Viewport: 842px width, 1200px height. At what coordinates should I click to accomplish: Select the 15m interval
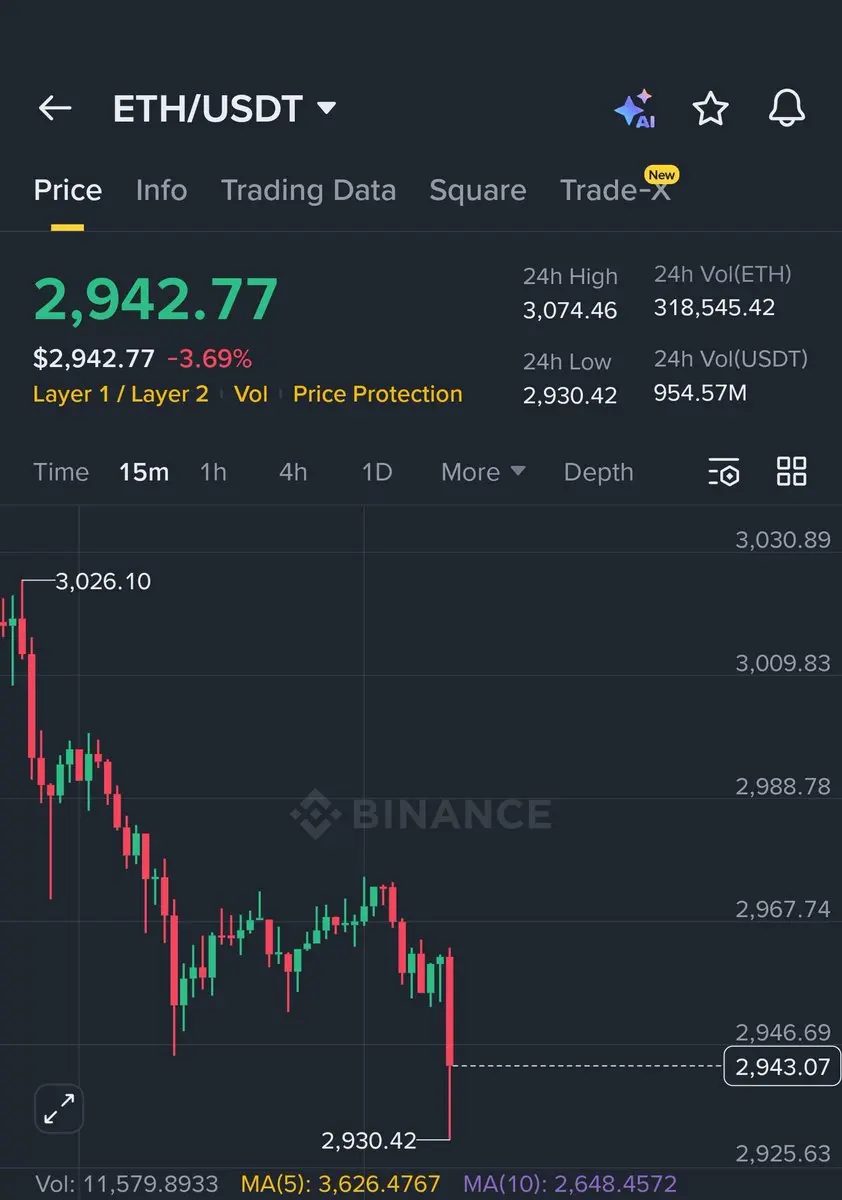144,472
